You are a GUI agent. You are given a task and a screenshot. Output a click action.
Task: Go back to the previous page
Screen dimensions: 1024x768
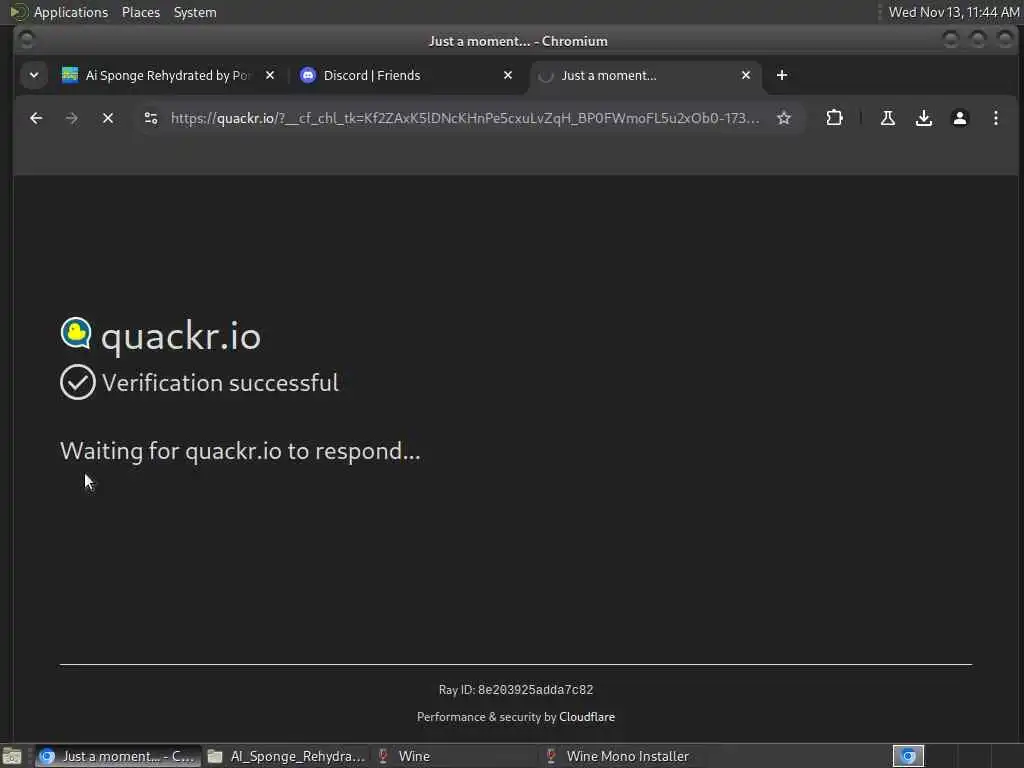(x=36, y=118)
